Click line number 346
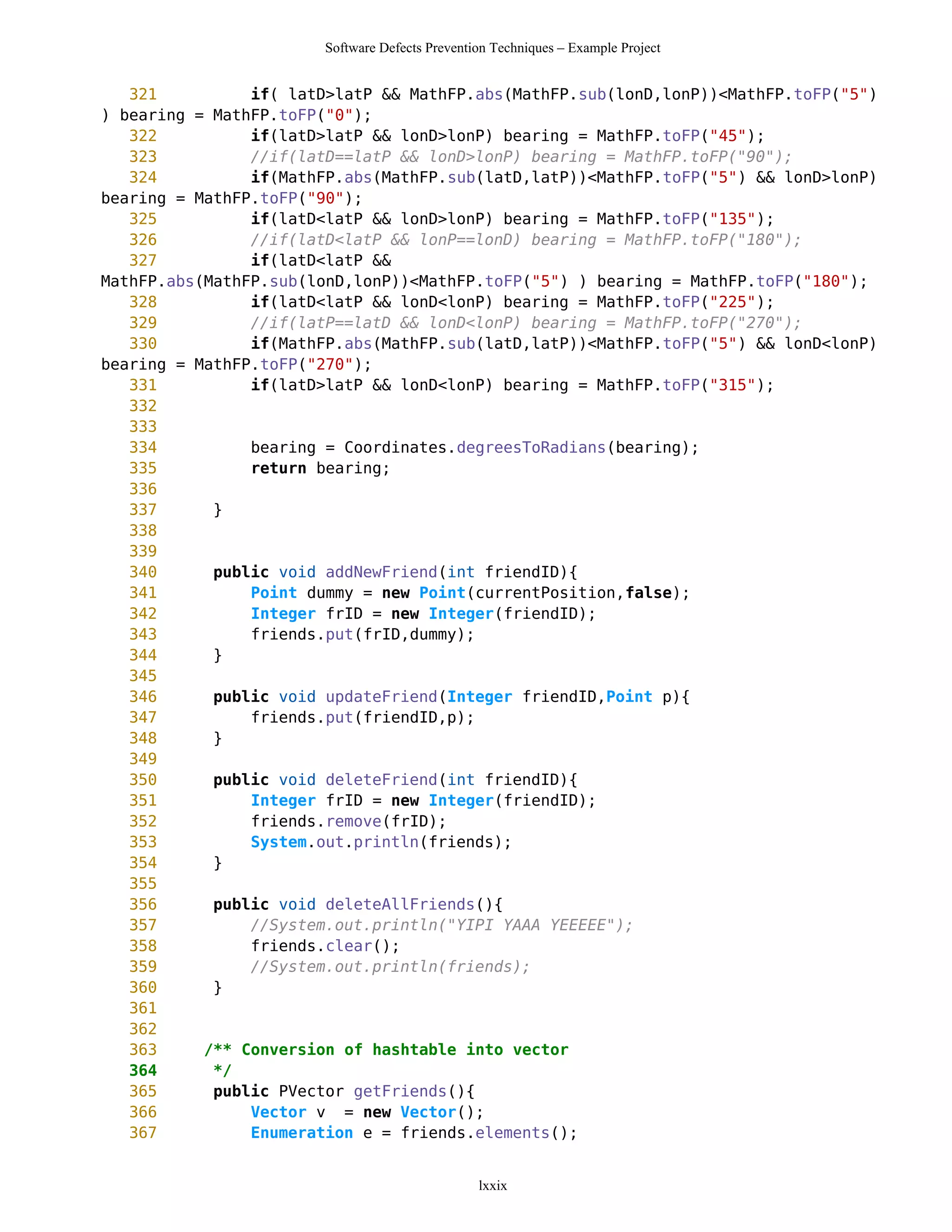This screenshot has height=1232, width=952. (143, 697)
